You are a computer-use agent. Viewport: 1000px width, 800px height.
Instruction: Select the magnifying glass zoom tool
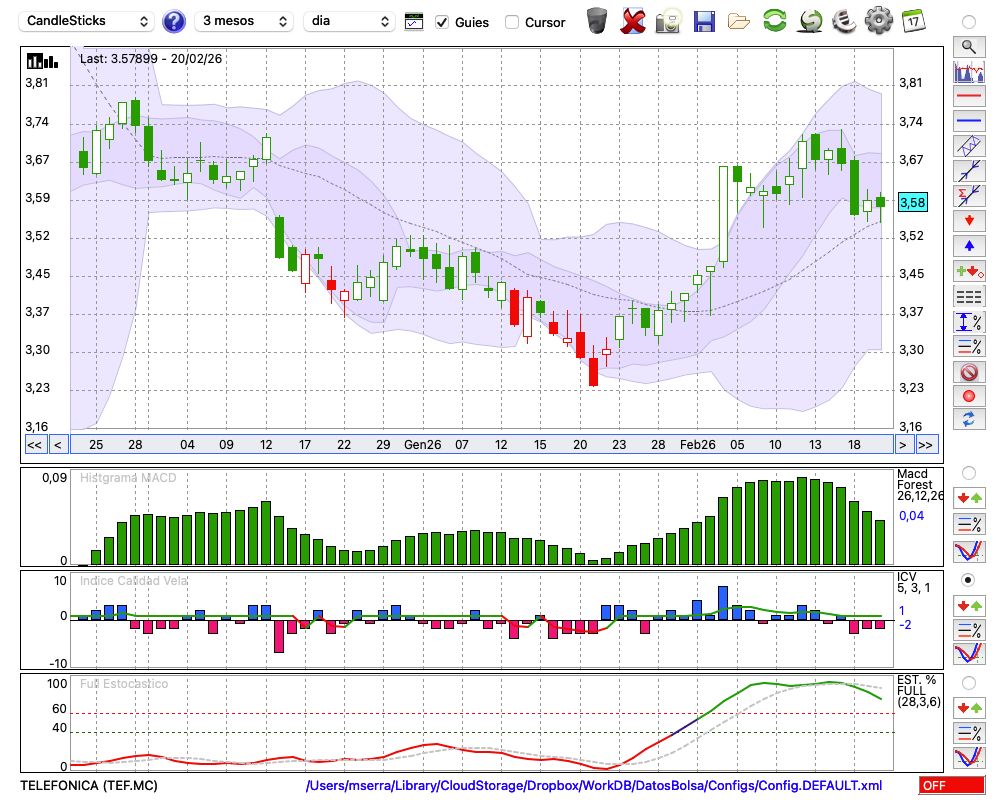coord(967,46)
